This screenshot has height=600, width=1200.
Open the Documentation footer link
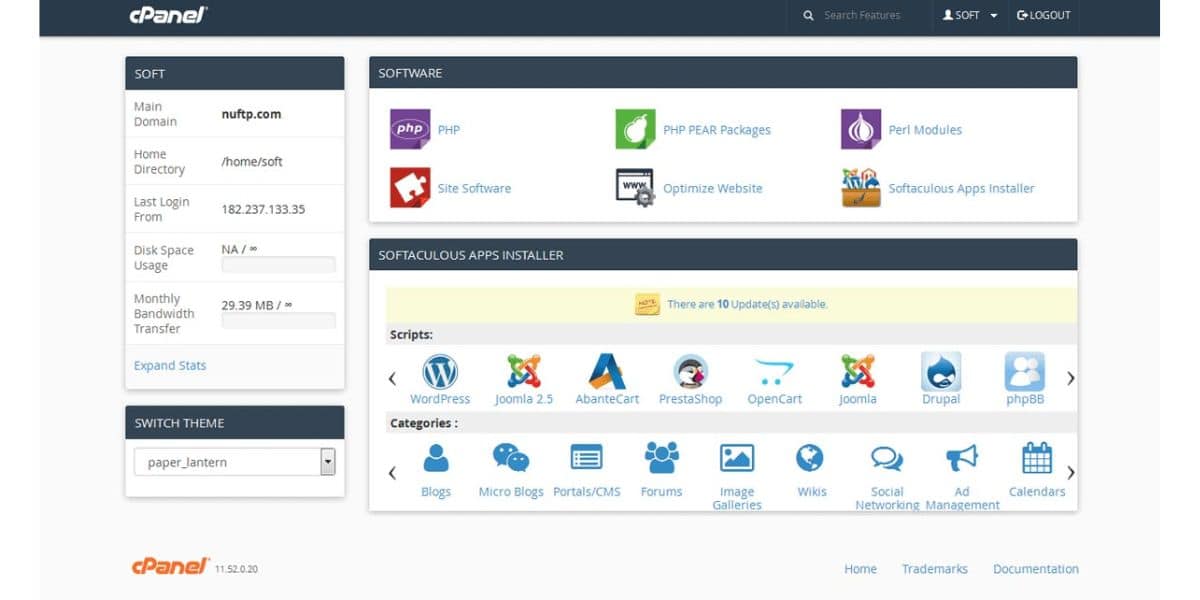click(1035, 569)
